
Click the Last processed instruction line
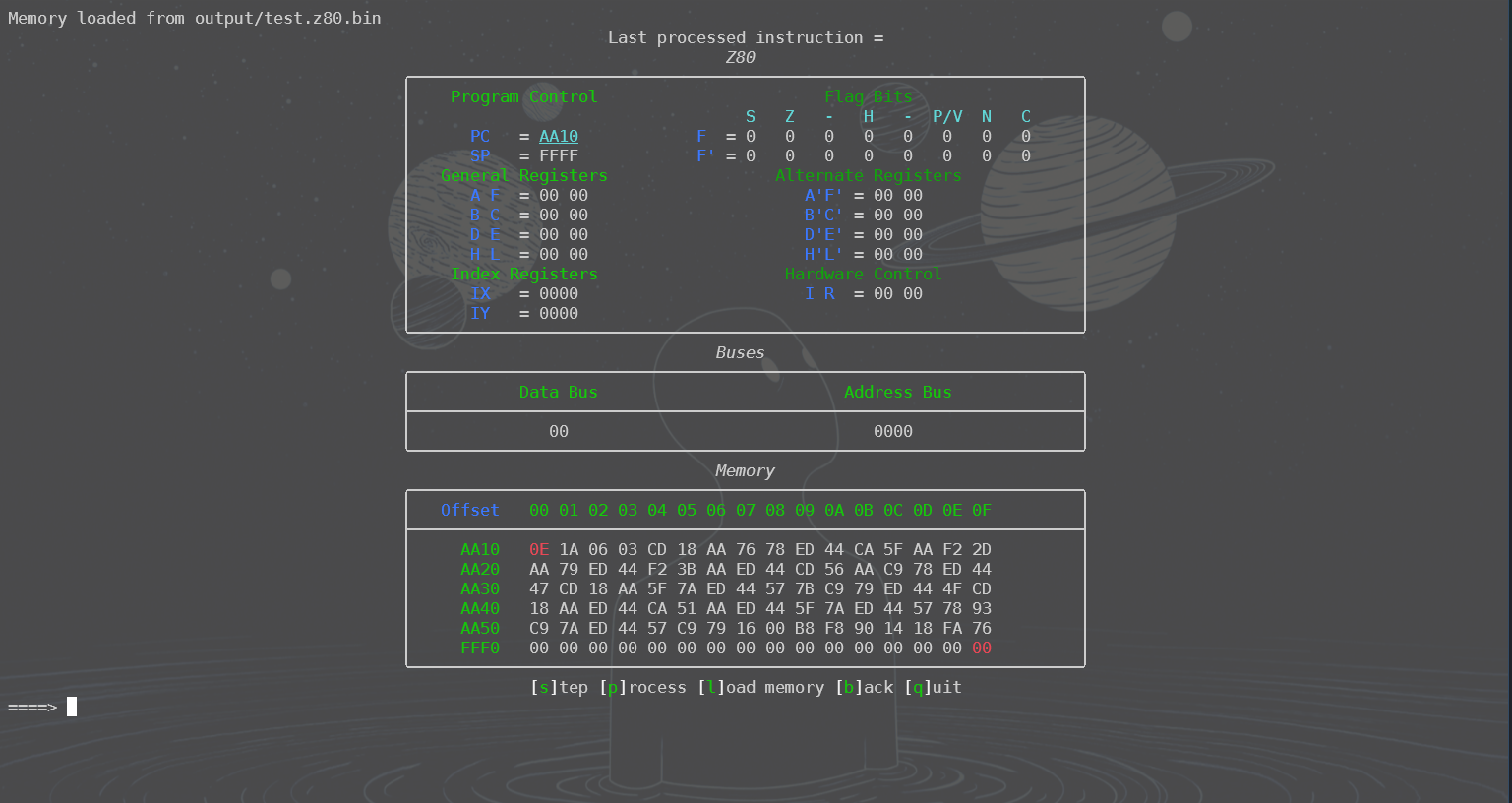pyautogui.click(x=746, y=37)
